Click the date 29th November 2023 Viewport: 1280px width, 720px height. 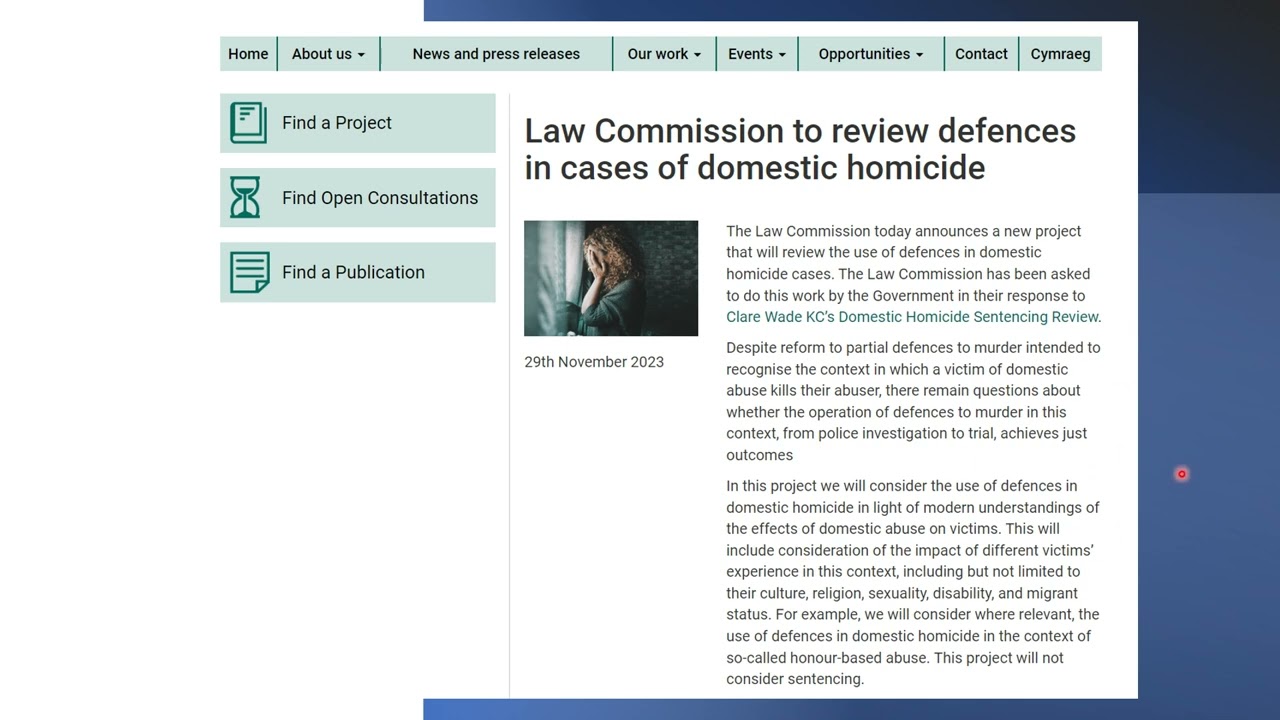[594, 362]
